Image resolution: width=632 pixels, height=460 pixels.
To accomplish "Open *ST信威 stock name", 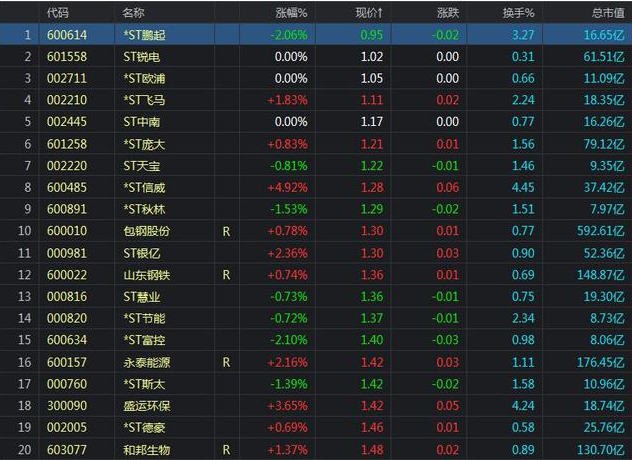I will [x=144, y=187].
